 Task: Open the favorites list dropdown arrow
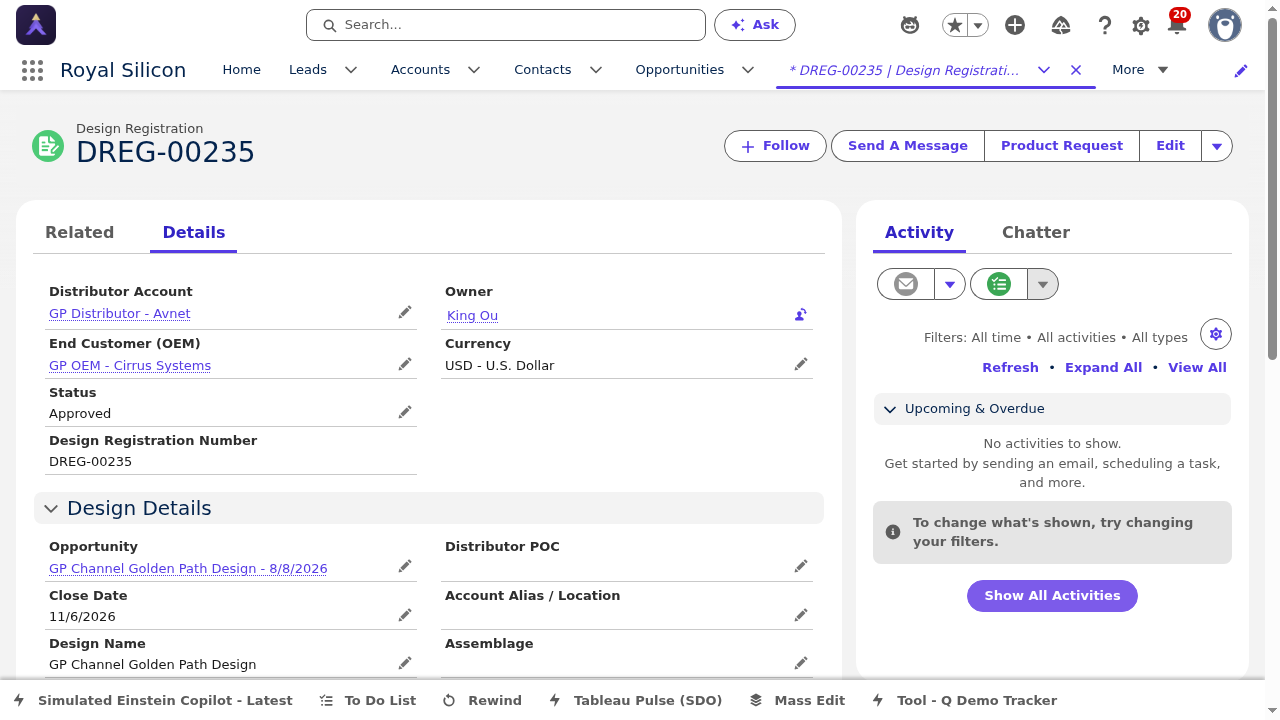979,25
